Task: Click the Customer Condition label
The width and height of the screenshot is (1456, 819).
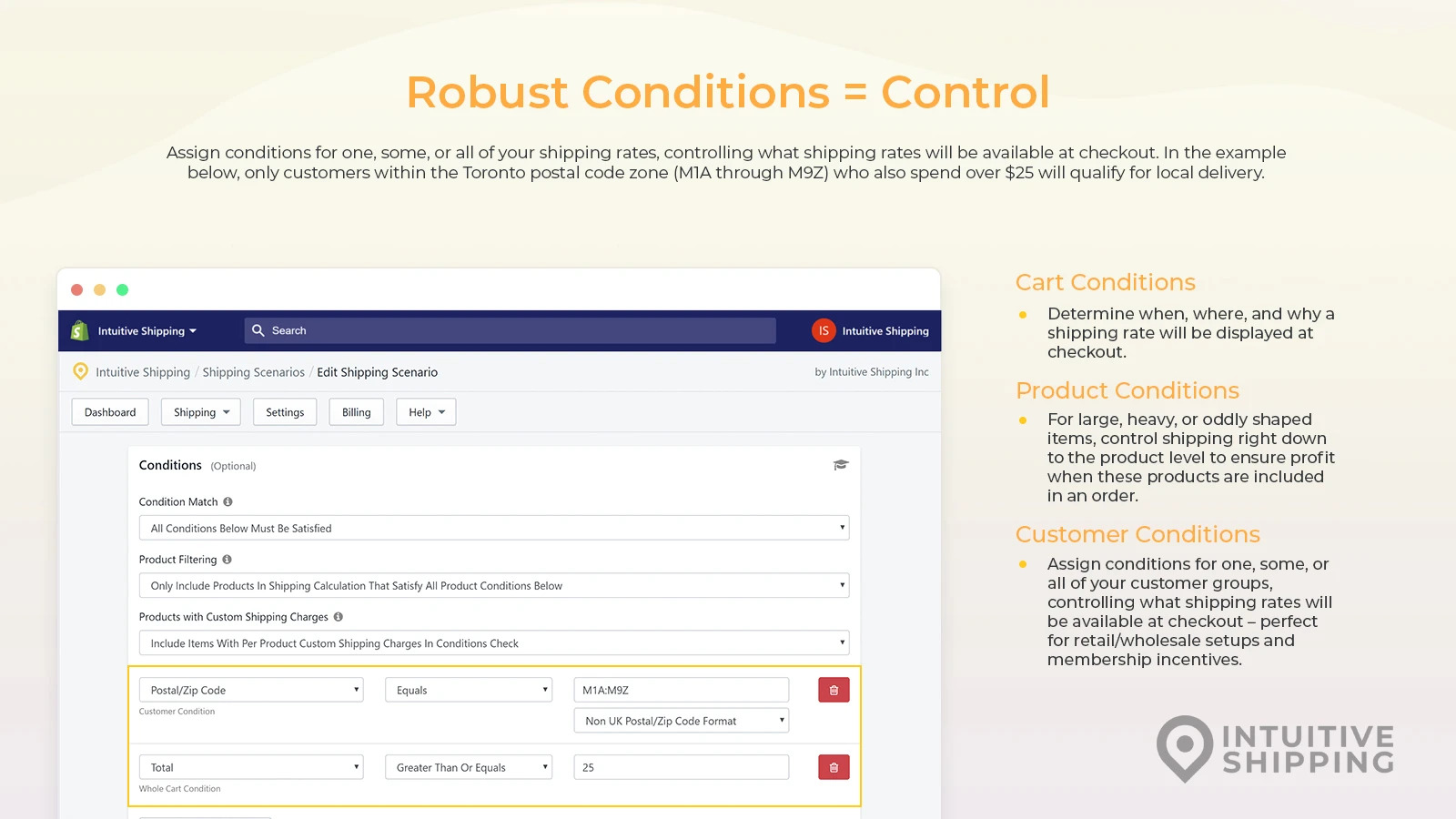Action: (x=177, y=712)
